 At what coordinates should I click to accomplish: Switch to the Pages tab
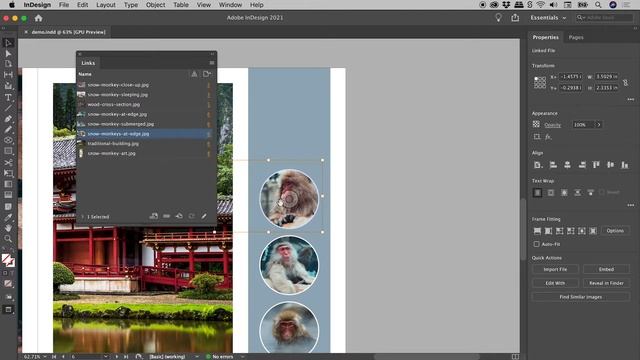coord(576,37)
